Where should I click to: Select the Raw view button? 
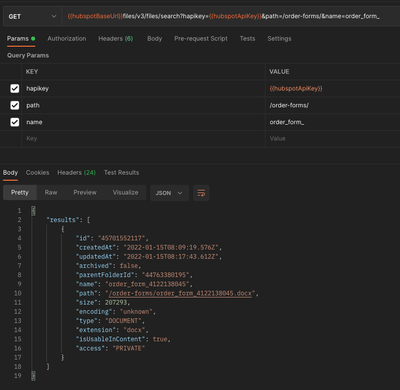51,193
